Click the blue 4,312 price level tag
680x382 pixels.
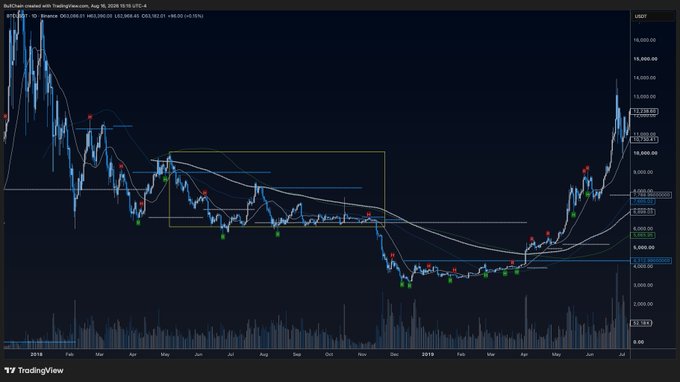tap(650, 261)
